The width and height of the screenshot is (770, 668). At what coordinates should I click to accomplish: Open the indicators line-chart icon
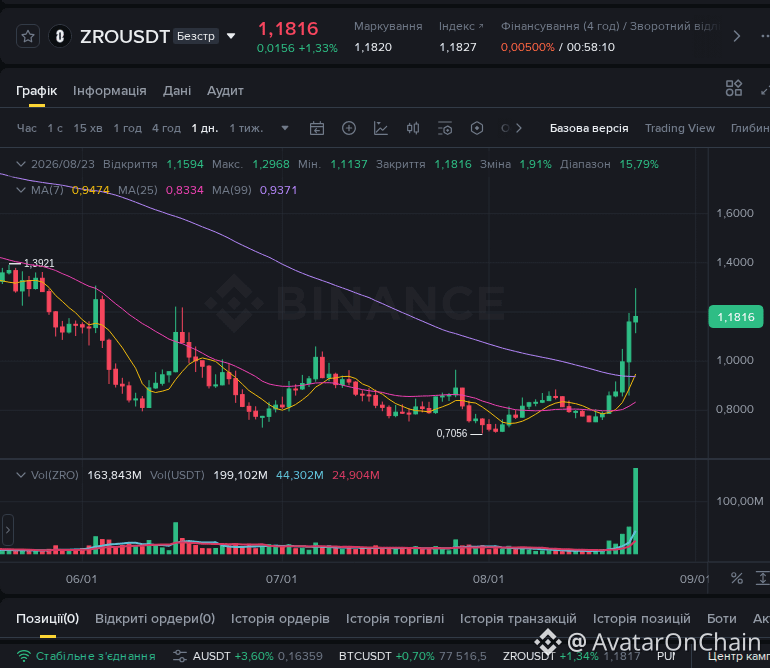coord(381,129)
